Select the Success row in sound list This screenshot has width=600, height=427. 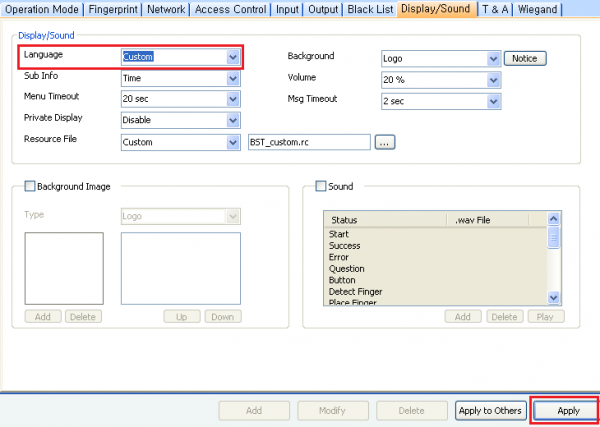pos(344,245)
